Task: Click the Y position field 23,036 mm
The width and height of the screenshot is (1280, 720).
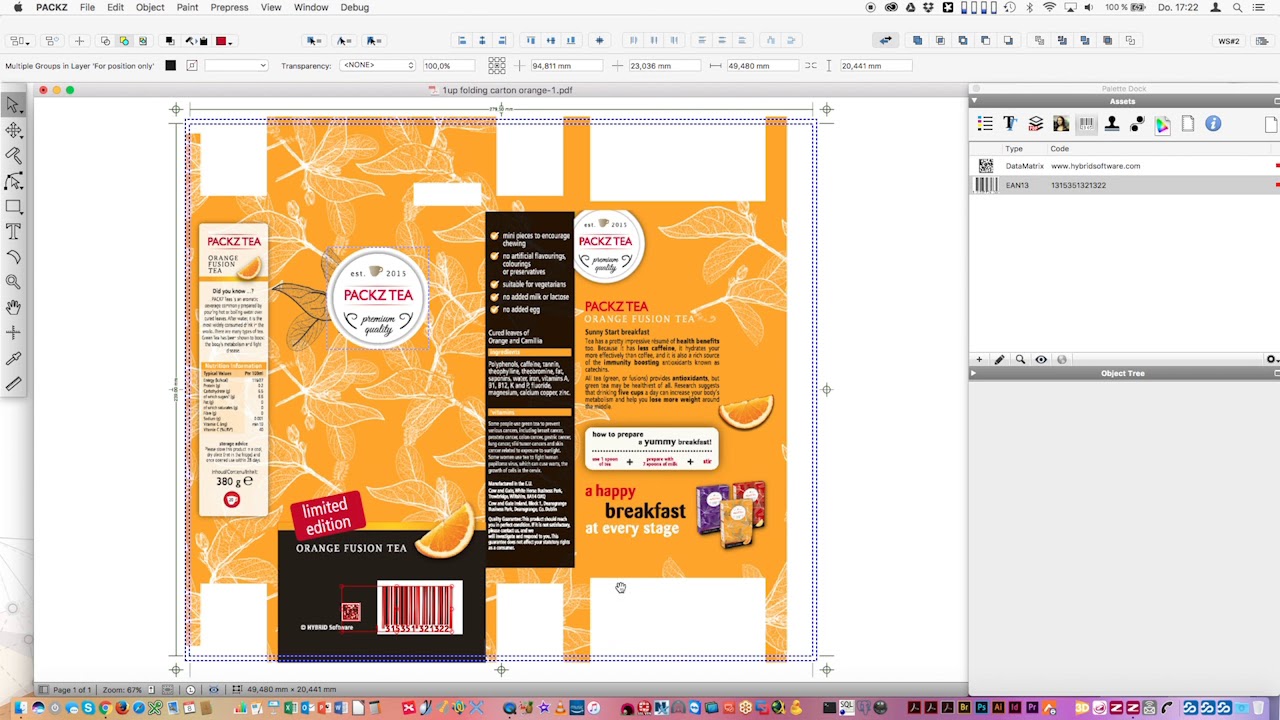Action: pos(663,66)
